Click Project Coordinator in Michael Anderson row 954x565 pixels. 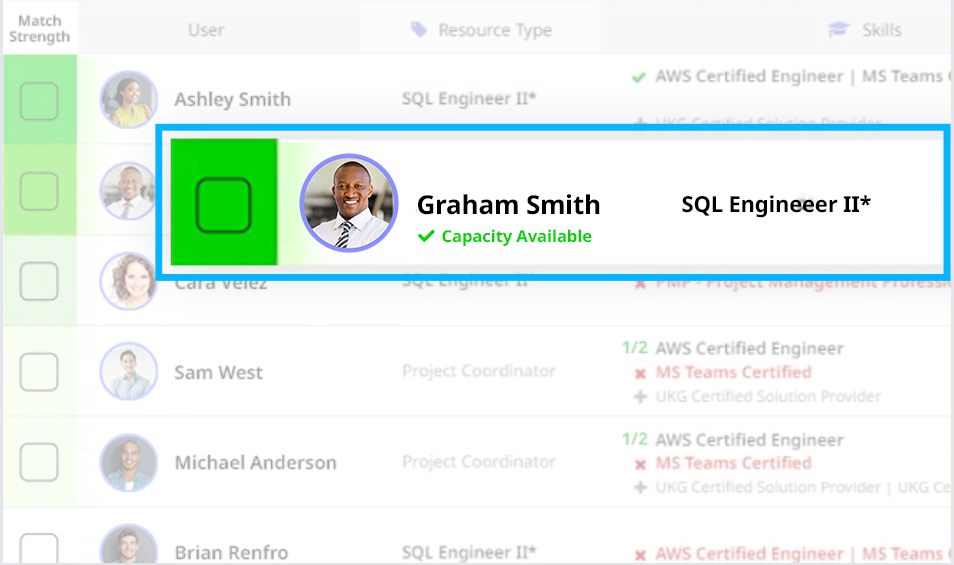click(478, 462)
